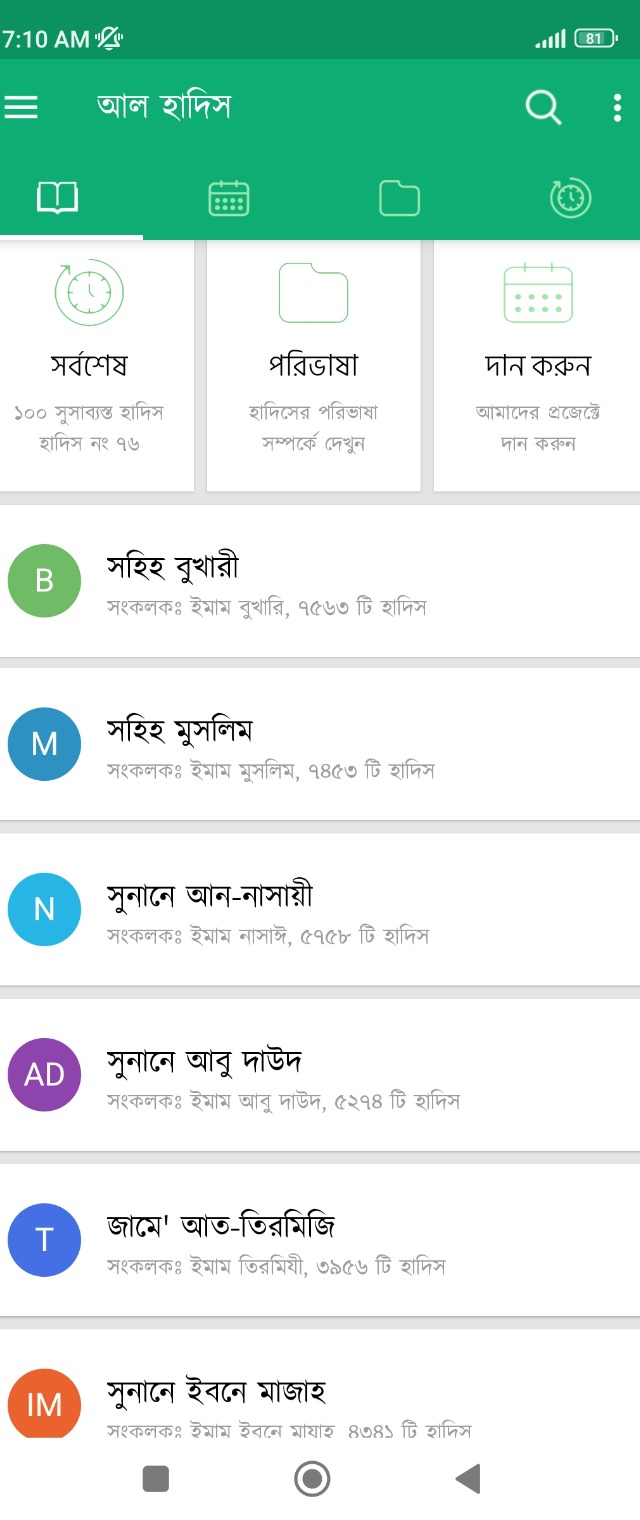Tap the green B avatar icon
Viewport: 640px width, 1520px height.
coord(44,581)
